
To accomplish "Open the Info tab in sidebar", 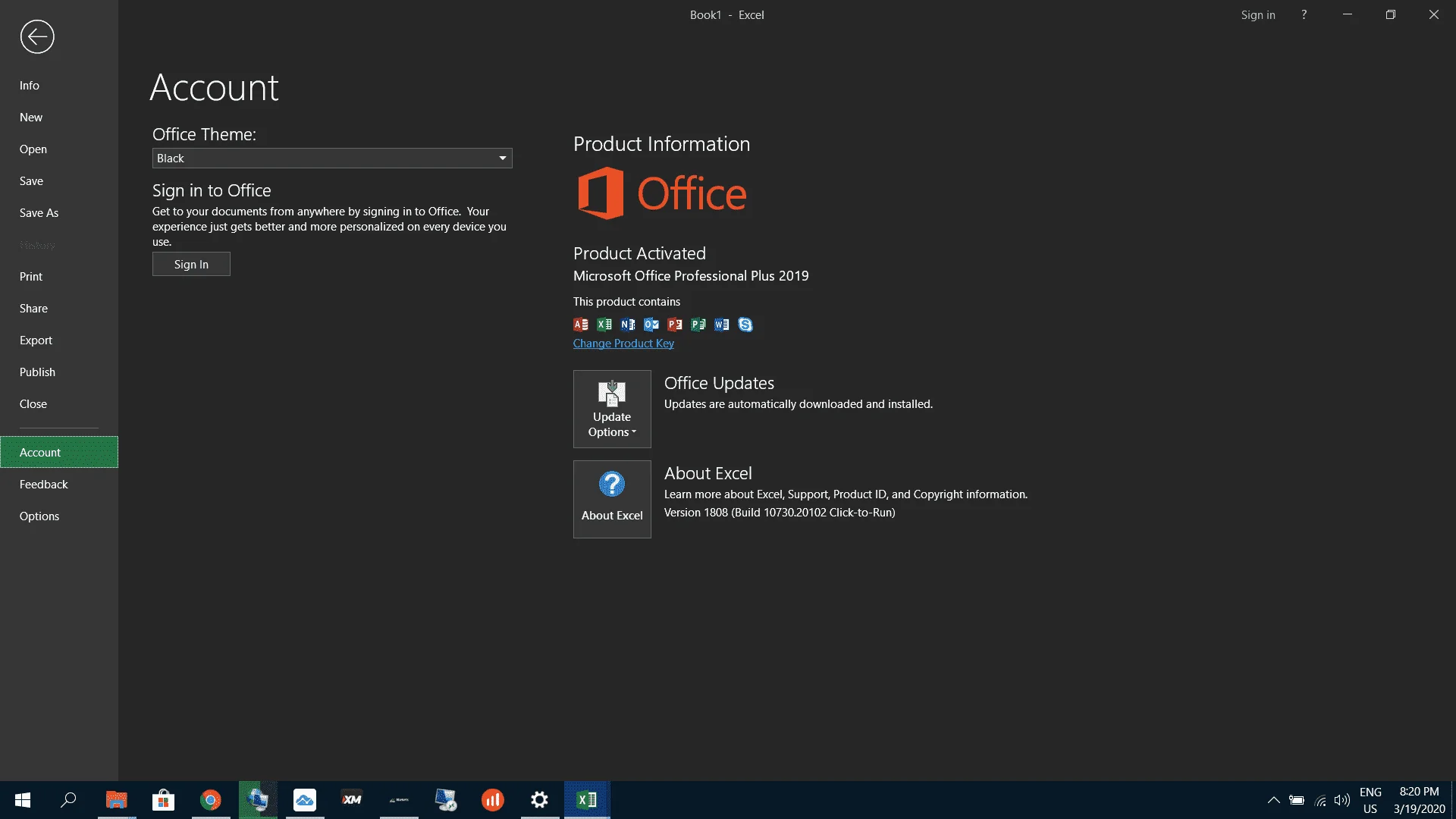I will 30,85.
